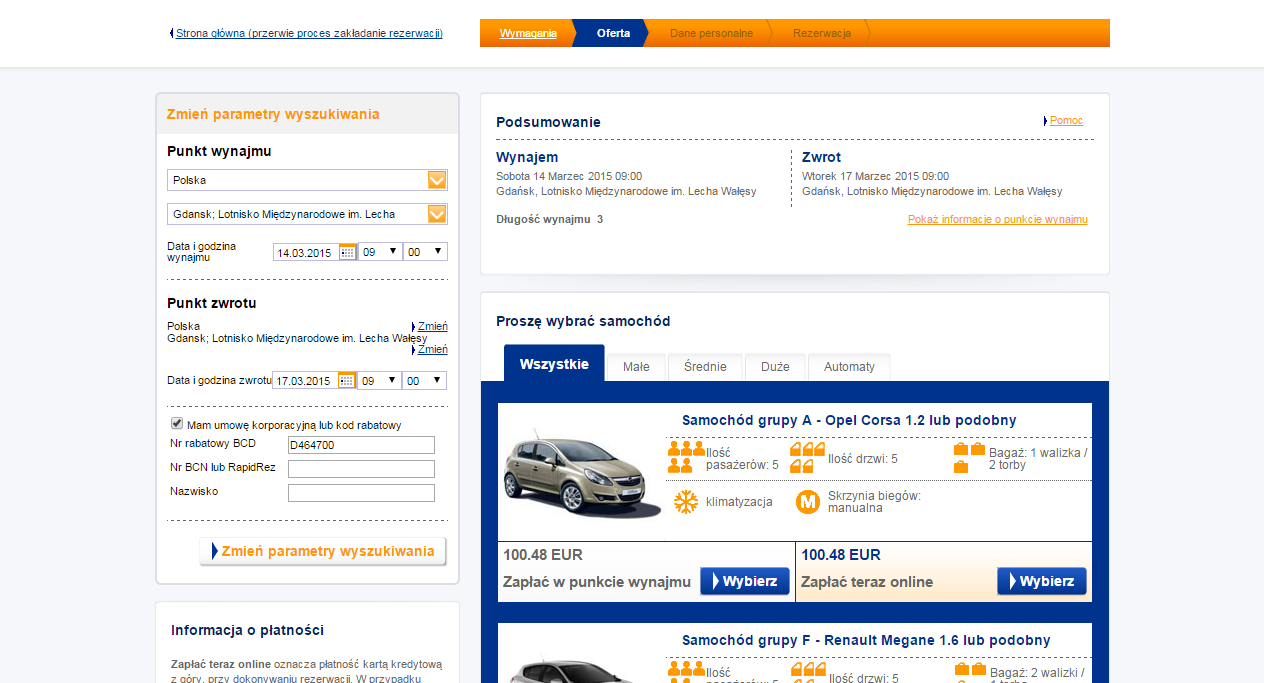Click the passengers icon on Opel Corsa card

(686, 457)
